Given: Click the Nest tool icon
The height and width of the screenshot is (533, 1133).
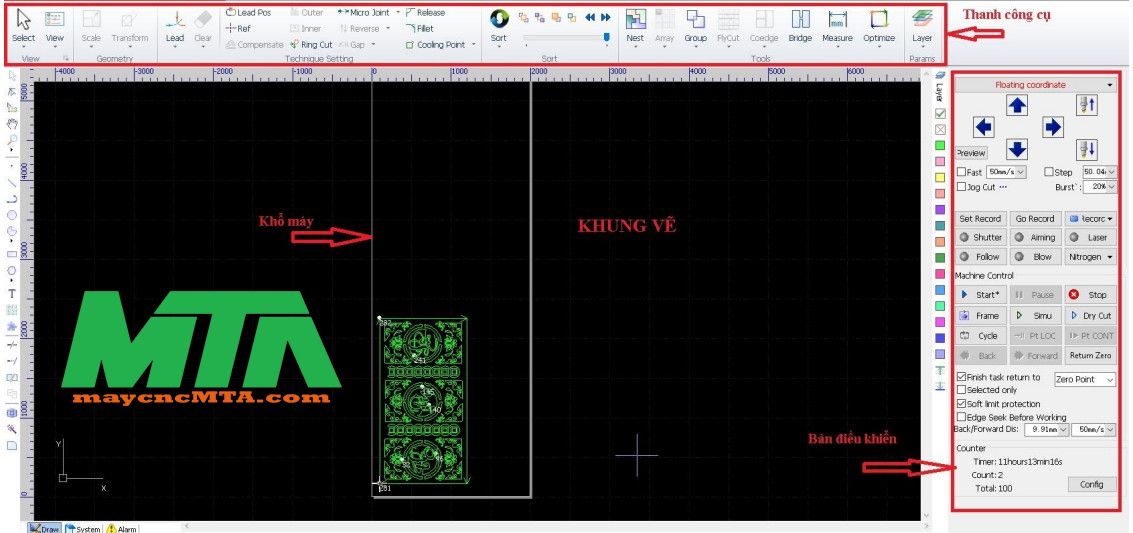Looking at the screenshot, I should (x=635, y=21).
